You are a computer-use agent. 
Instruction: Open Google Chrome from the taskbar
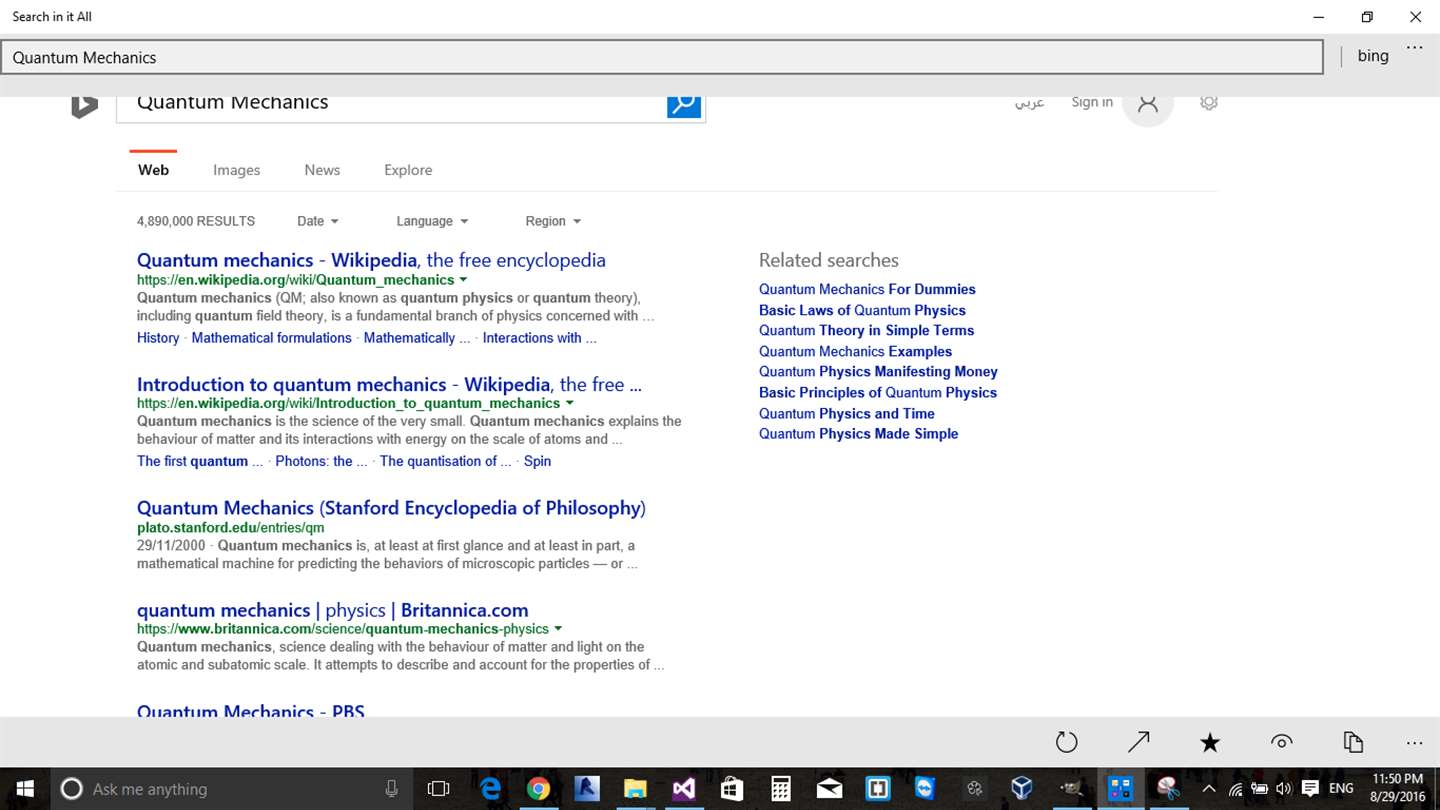point(538,789)
